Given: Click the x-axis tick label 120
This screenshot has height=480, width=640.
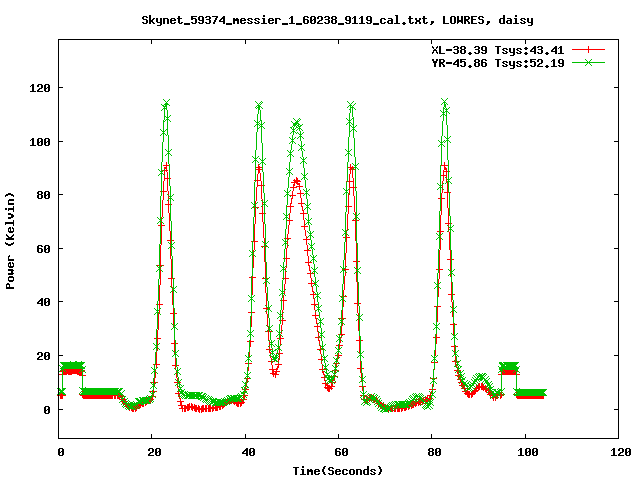Looking at the screenshot, I should pyautogui.click(x=621, y=452).
